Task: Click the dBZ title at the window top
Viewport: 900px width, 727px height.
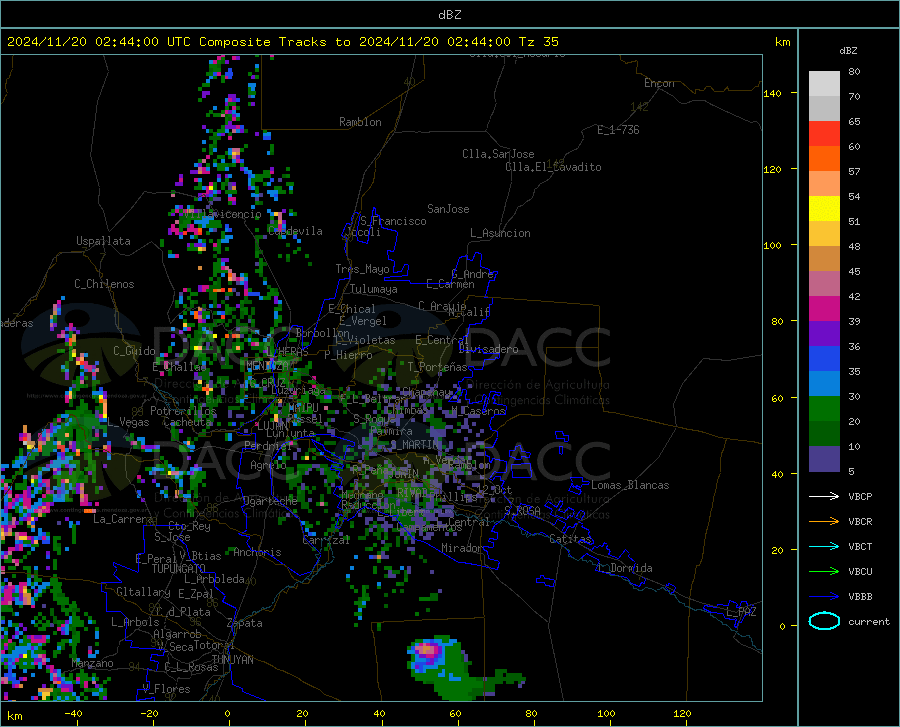Action: (x=449, y=15)
